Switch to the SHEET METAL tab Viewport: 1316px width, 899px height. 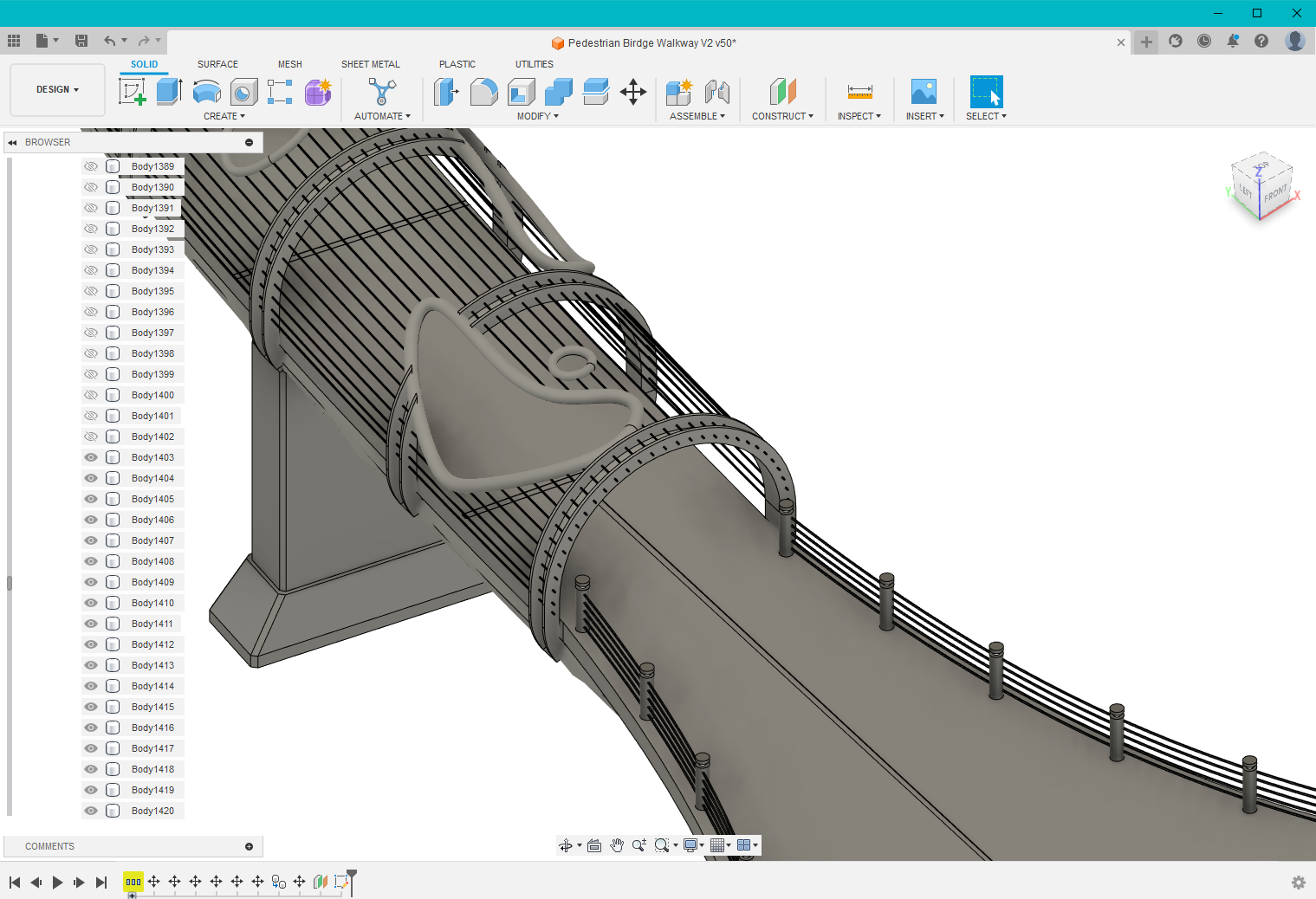coord(371,63)
